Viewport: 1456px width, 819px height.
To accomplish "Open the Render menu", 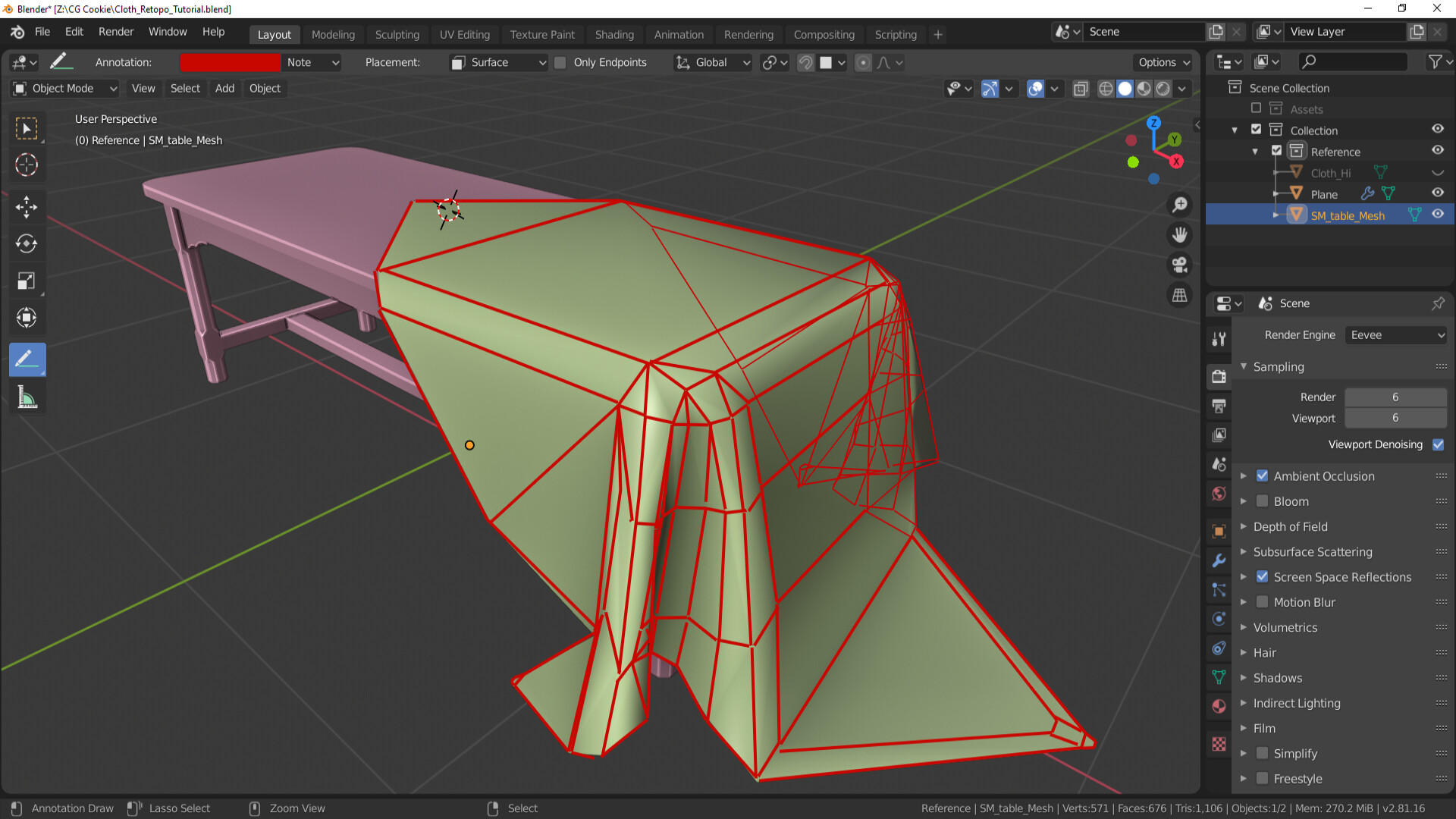I will click(116, 32).
